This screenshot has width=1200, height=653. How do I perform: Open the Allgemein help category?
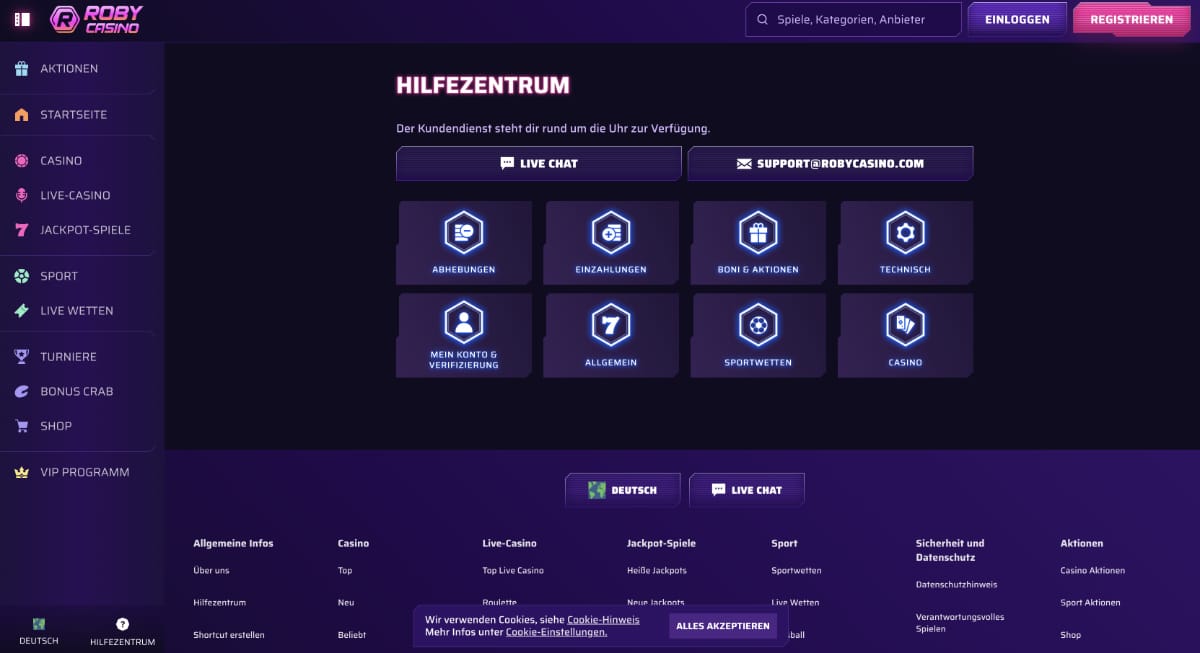[611, 335]
